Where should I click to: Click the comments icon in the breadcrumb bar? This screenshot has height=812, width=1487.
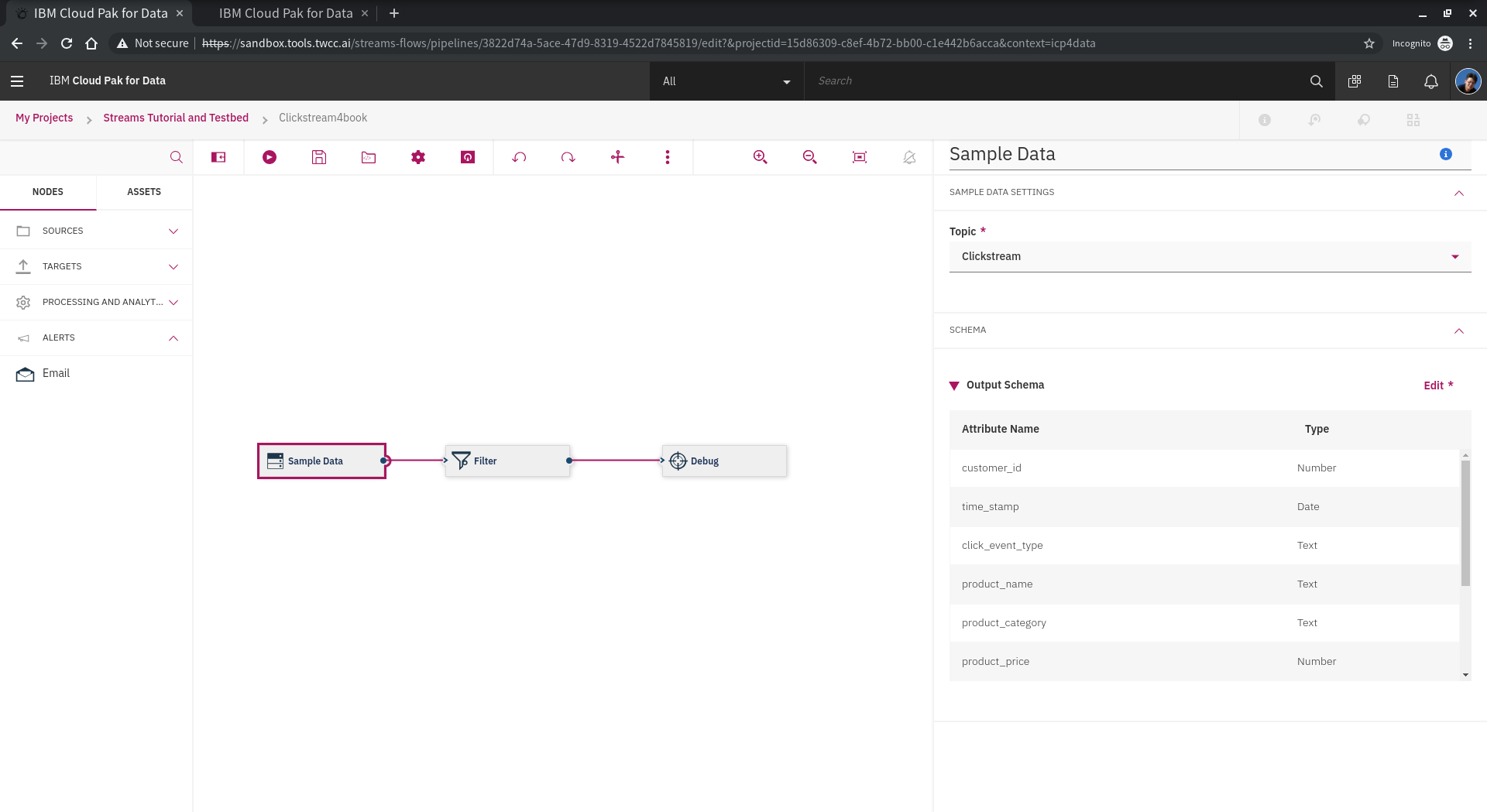click(1364, 120)
